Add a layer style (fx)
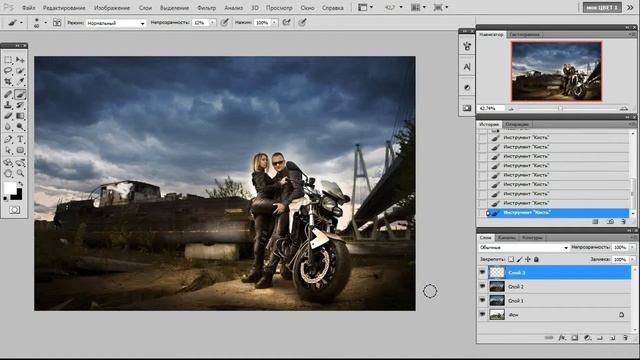This screenshot has width=640, height=360. pos(562,338)
